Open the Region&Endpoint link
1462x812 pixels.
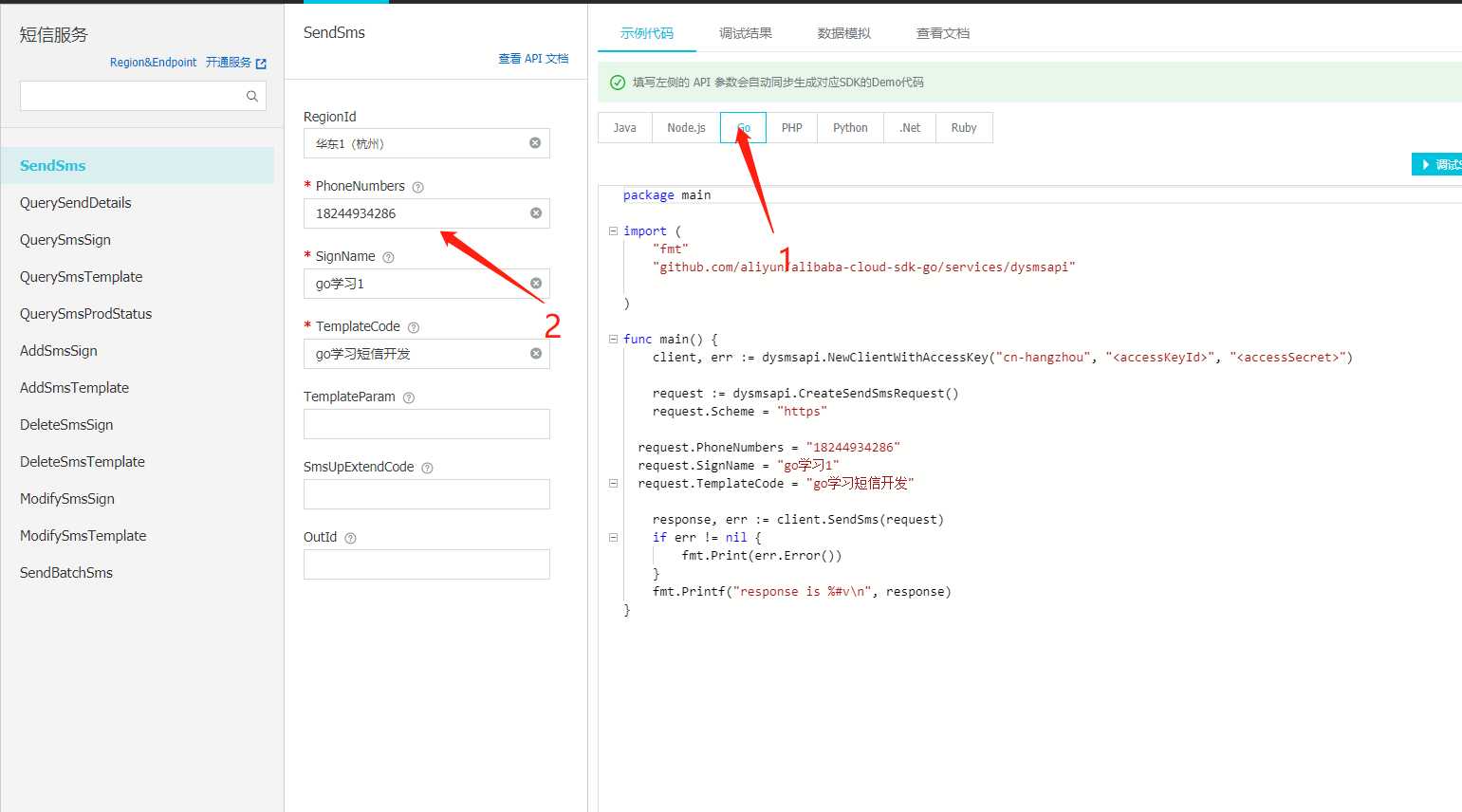pos(153,63)
